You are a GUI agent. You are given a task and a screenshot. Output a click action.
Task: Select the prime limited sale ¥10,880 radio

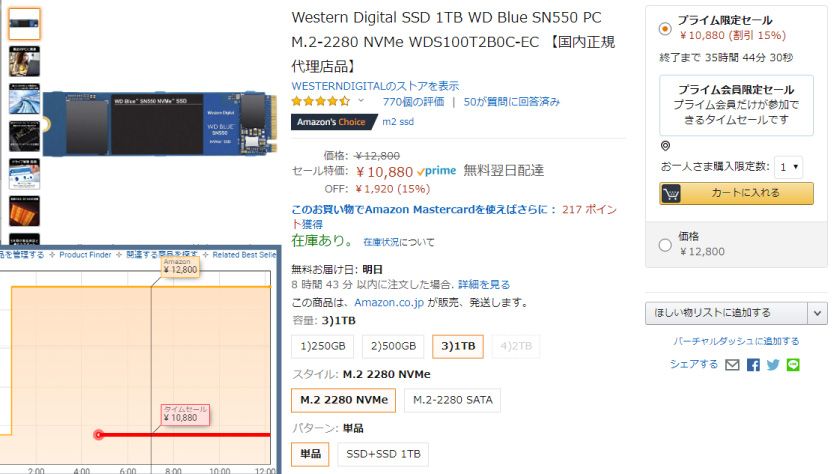665,29
